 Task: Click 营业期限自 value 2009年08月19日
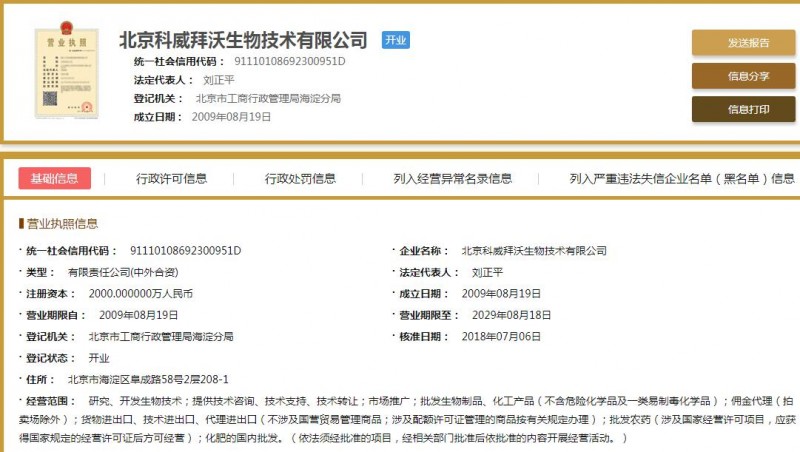click(x=138, y=315)
